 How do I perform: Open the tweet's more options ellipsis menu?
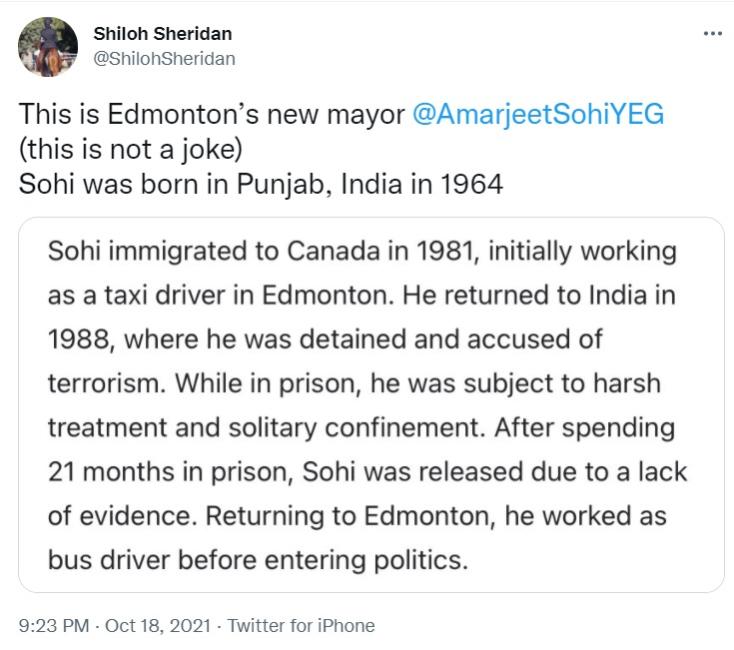[712, 34]
